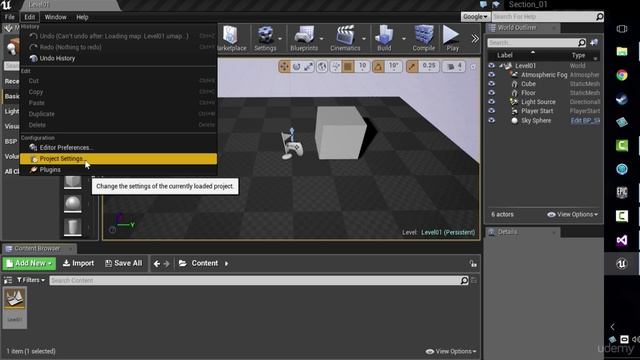The width and height of the screenshot is (640, 360).
Task: Toggle scale snapping icon
Action: coord(412,66)
